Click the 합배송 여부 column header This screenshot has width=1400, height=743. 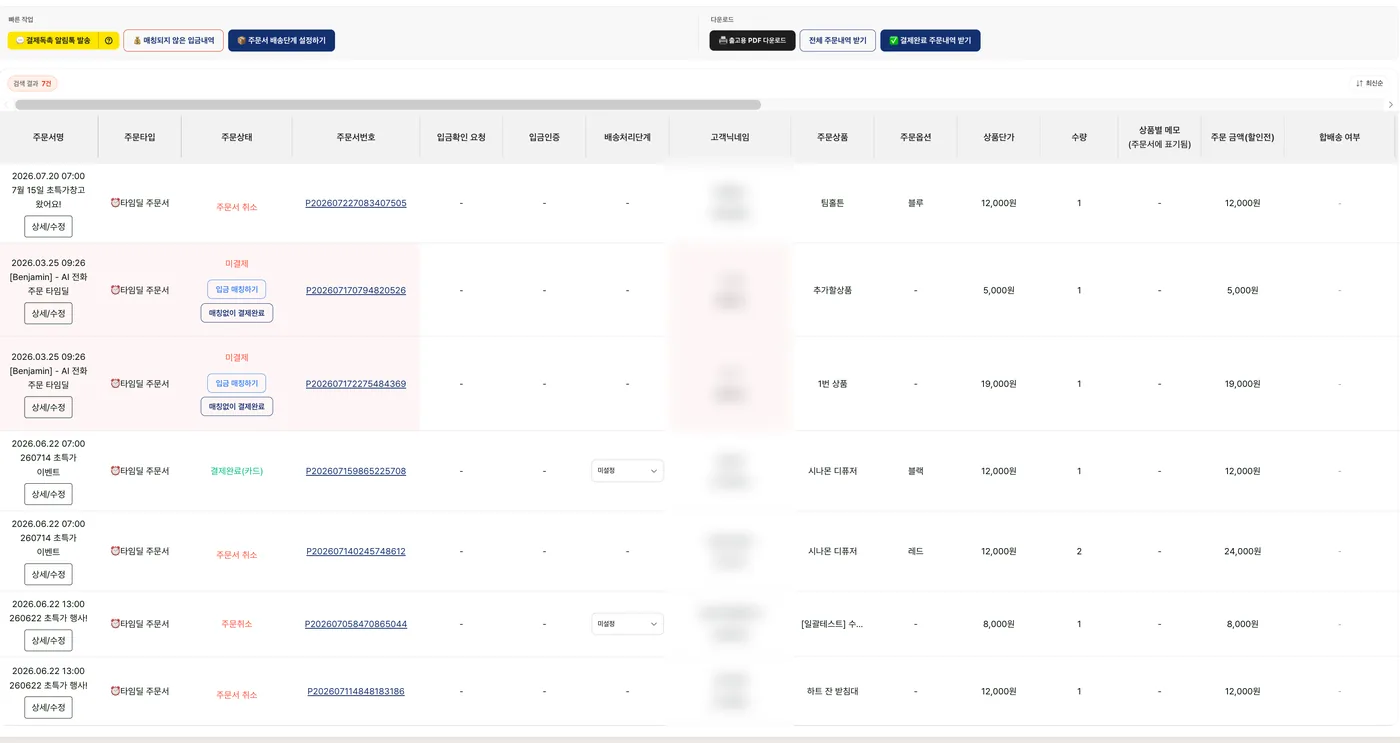(1339, 137)
